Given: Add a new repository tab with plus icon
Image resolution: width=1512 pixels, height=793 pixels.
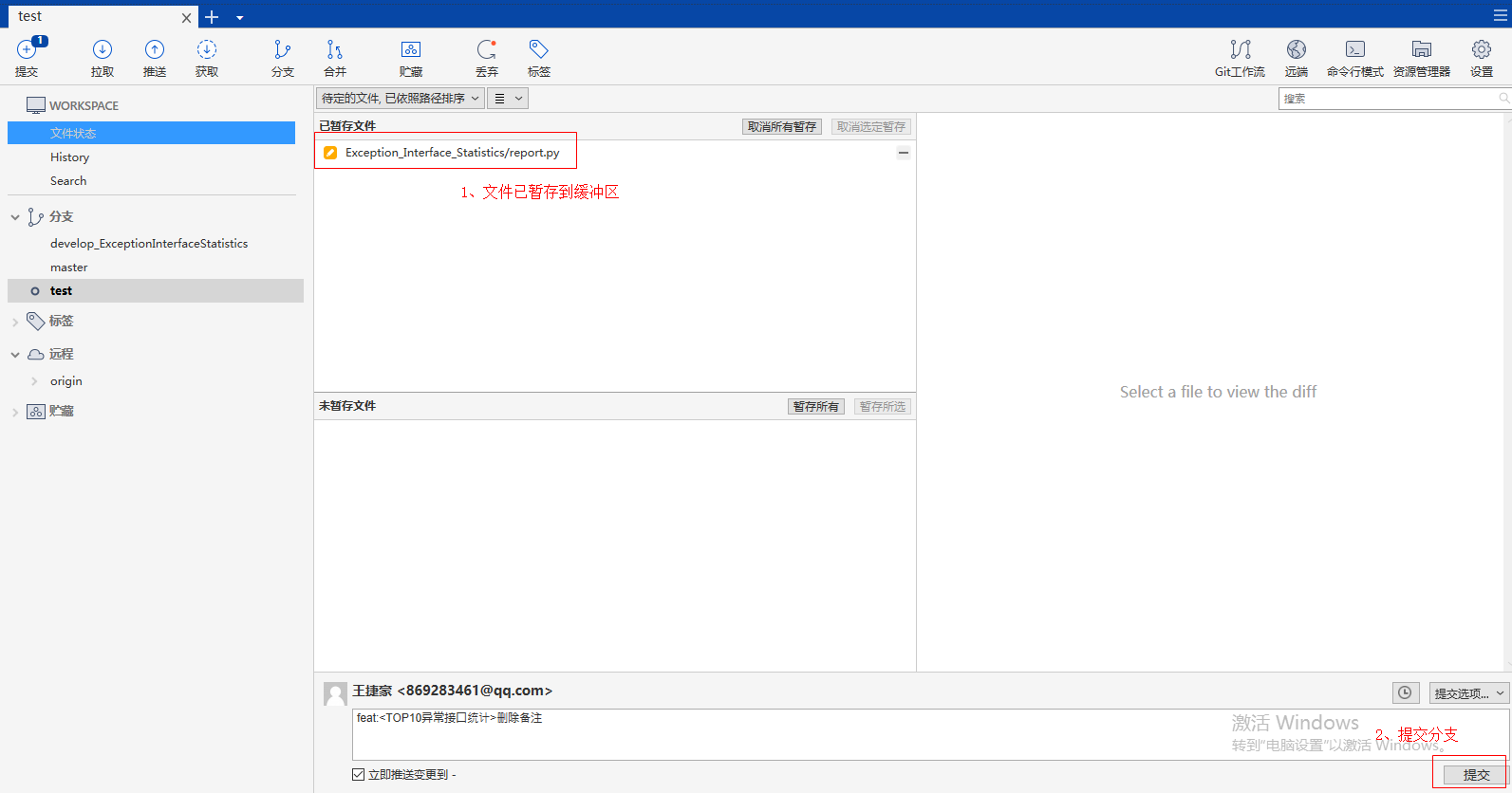Looking at the screenshot, I should click(x=212, y=17).
